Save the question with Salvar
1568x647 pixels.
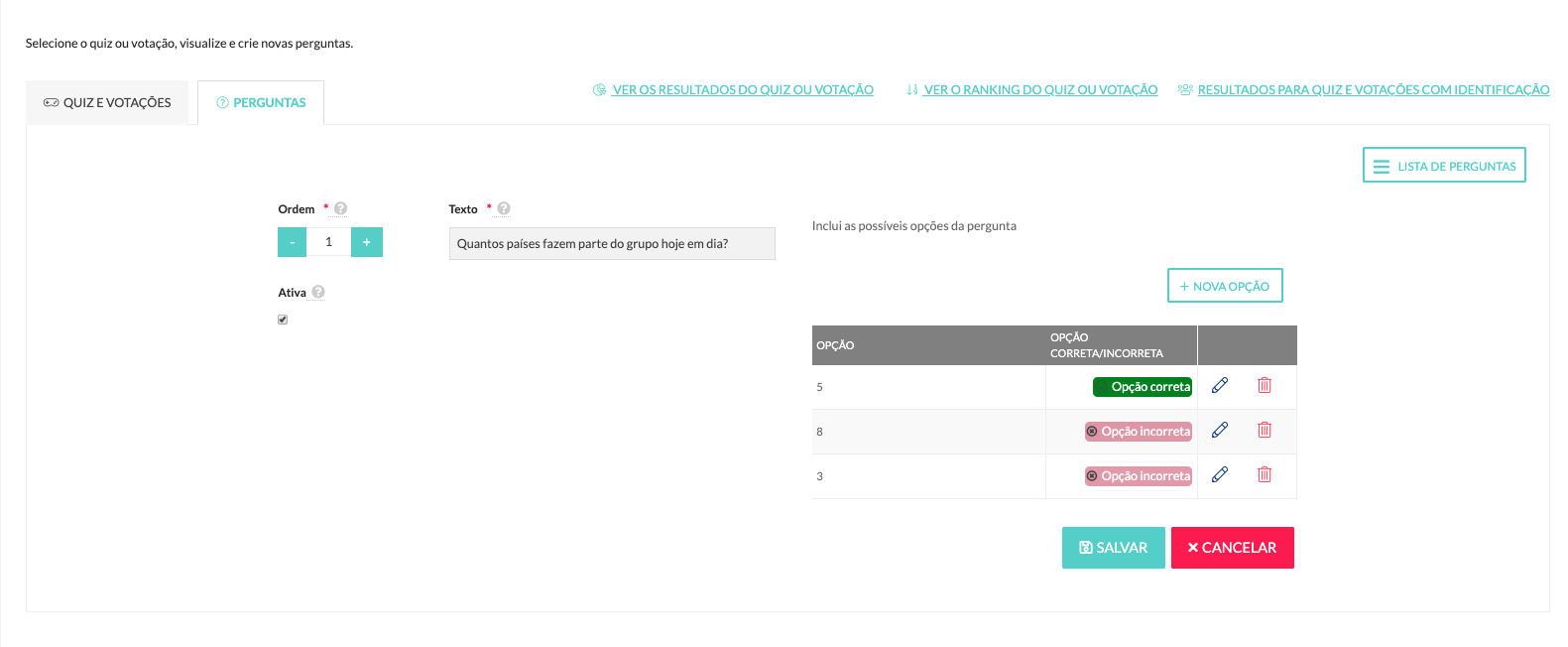pos(1114,548)
